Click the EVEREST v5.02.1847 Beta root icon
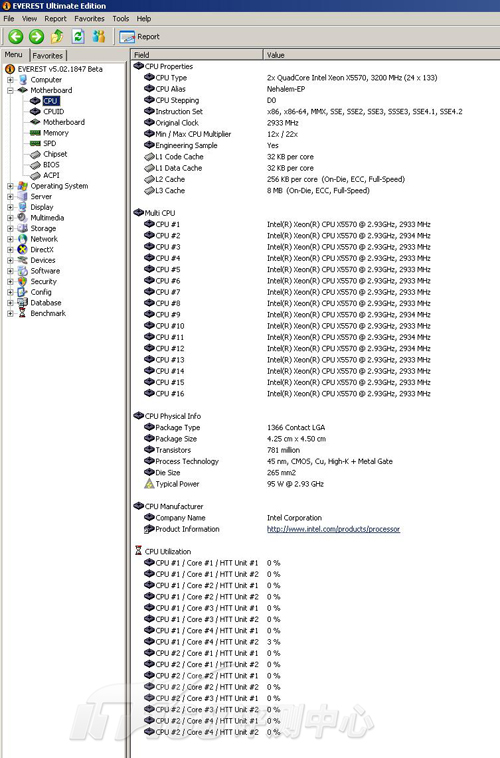Viewport: 500px width, 758px height. click(10, 69)
